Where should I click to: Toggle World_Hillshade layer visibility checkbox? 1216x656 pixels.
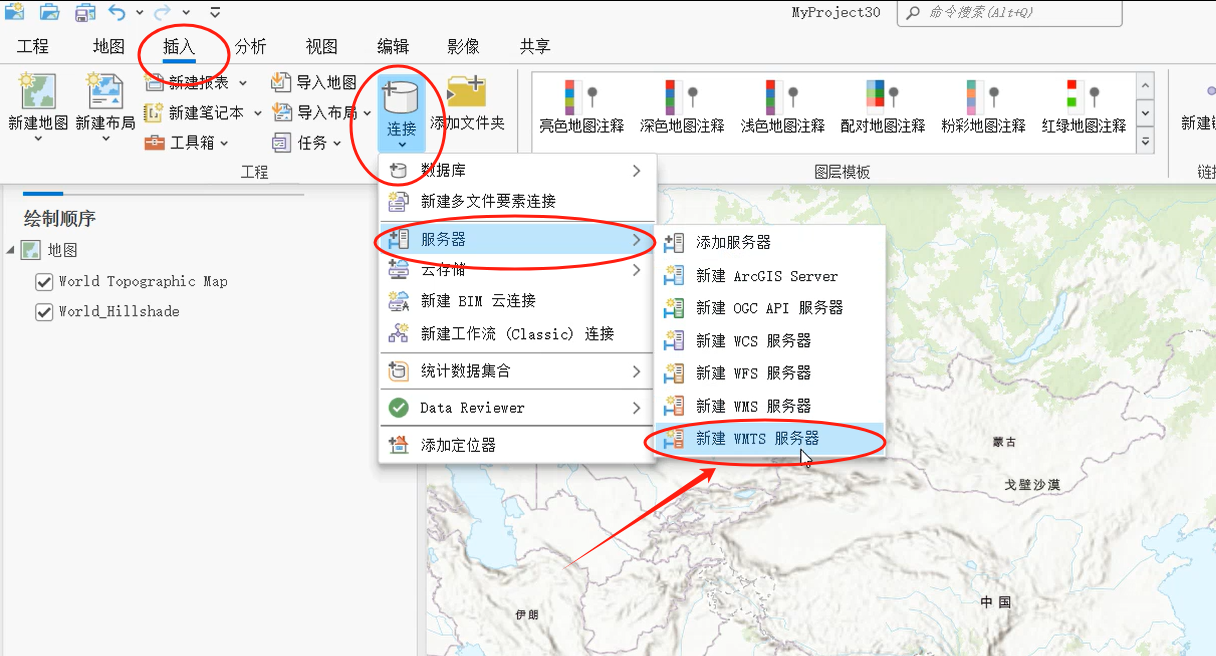(44, 311)
